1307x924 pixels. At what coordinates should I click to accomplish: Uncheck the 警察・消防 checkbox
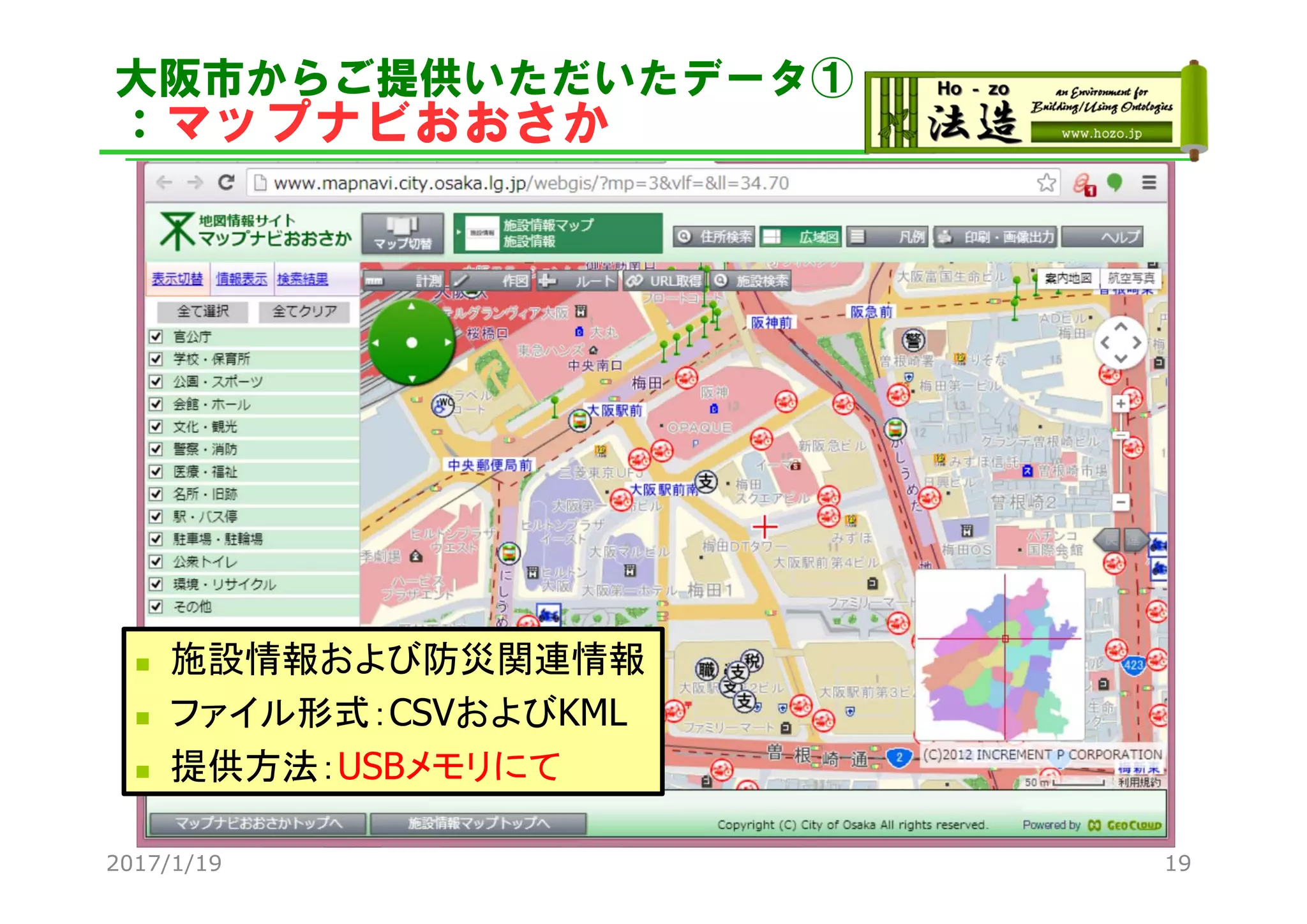tap(156, 449)
